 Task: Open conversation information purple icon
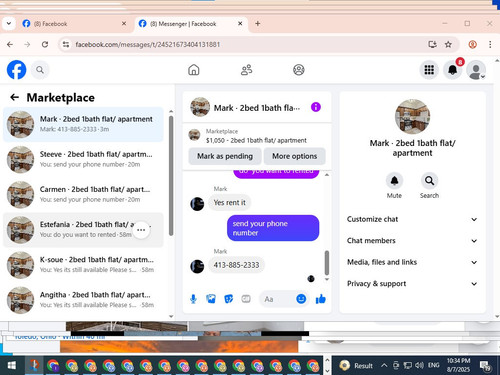(316, 107)
